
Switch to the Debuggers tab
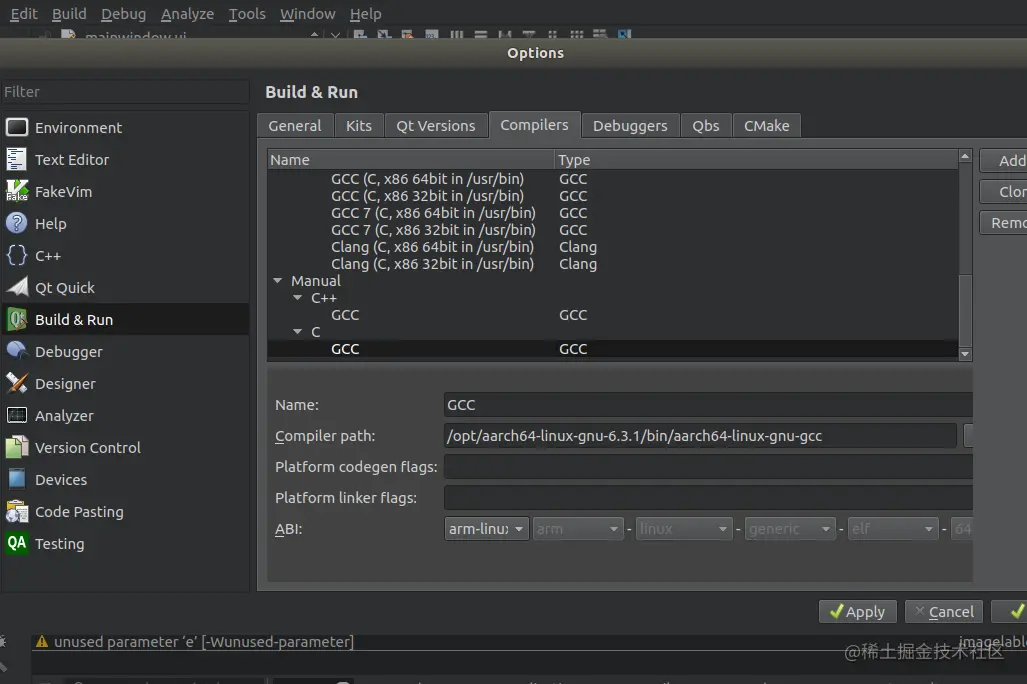630,126
